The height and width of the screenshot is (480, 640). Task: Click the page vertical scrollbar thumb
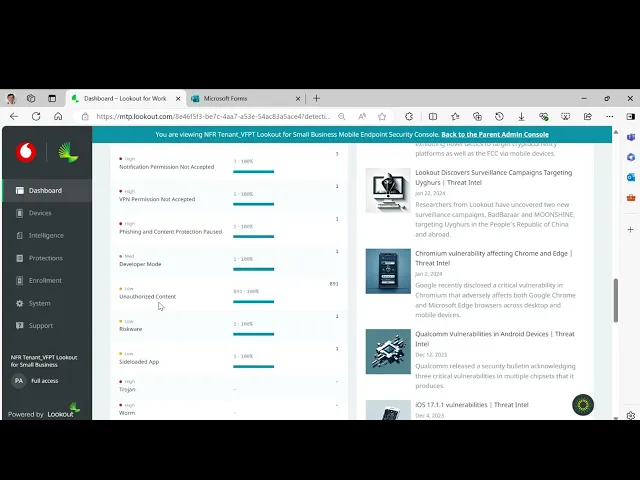coord(616,300)
